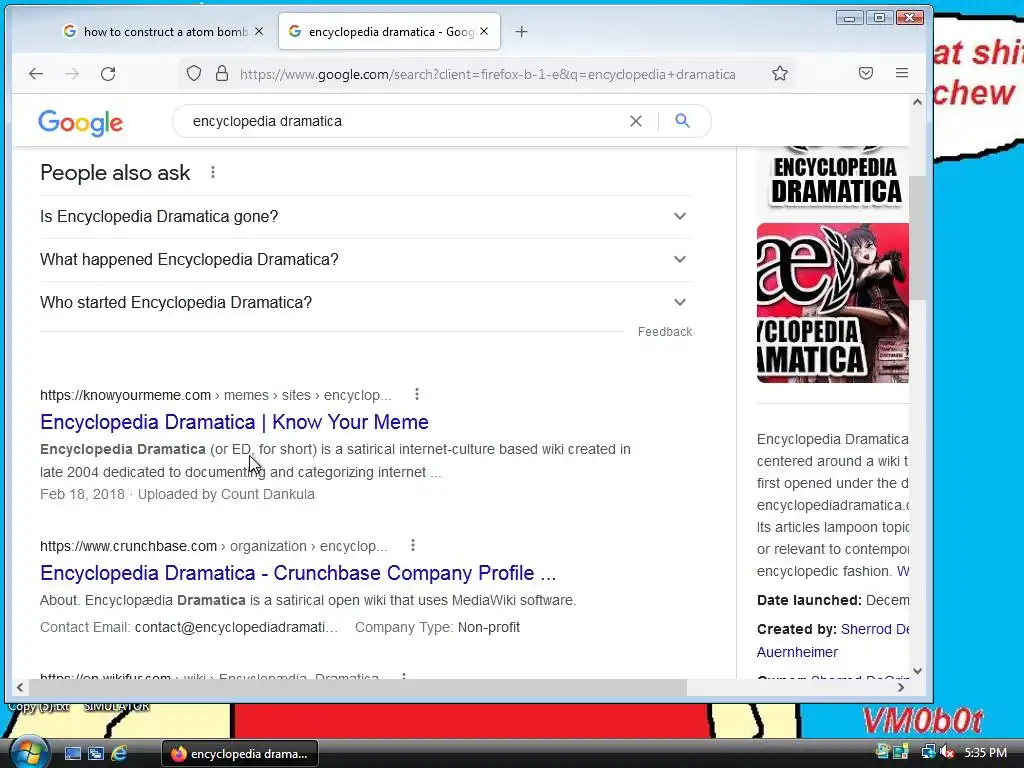Reload the page with the refresh icon

108,74
